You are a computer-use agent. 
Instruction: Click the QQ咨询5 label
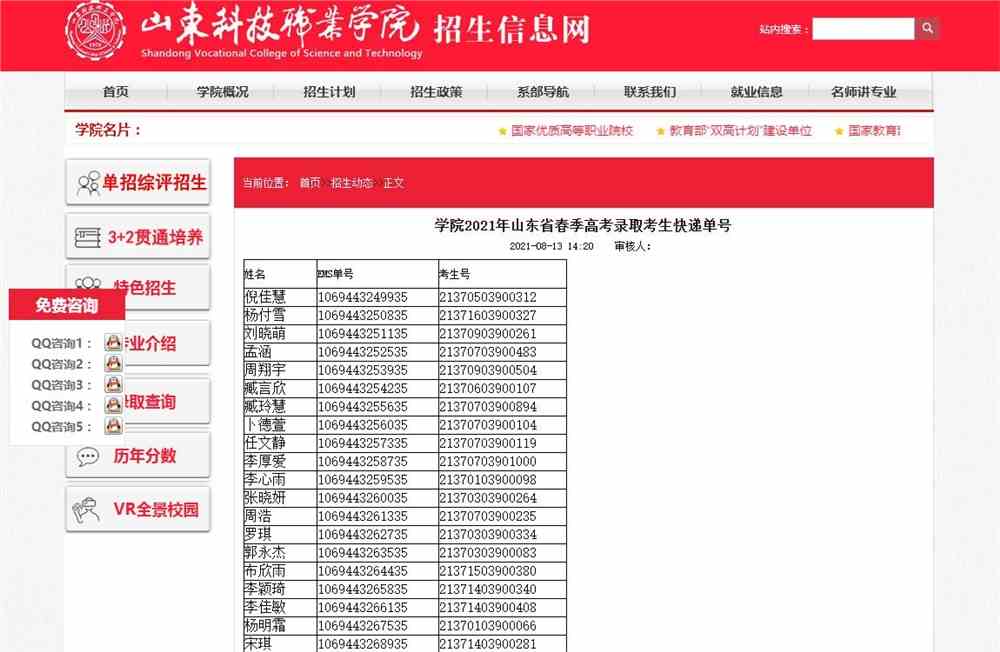point(61,426)
